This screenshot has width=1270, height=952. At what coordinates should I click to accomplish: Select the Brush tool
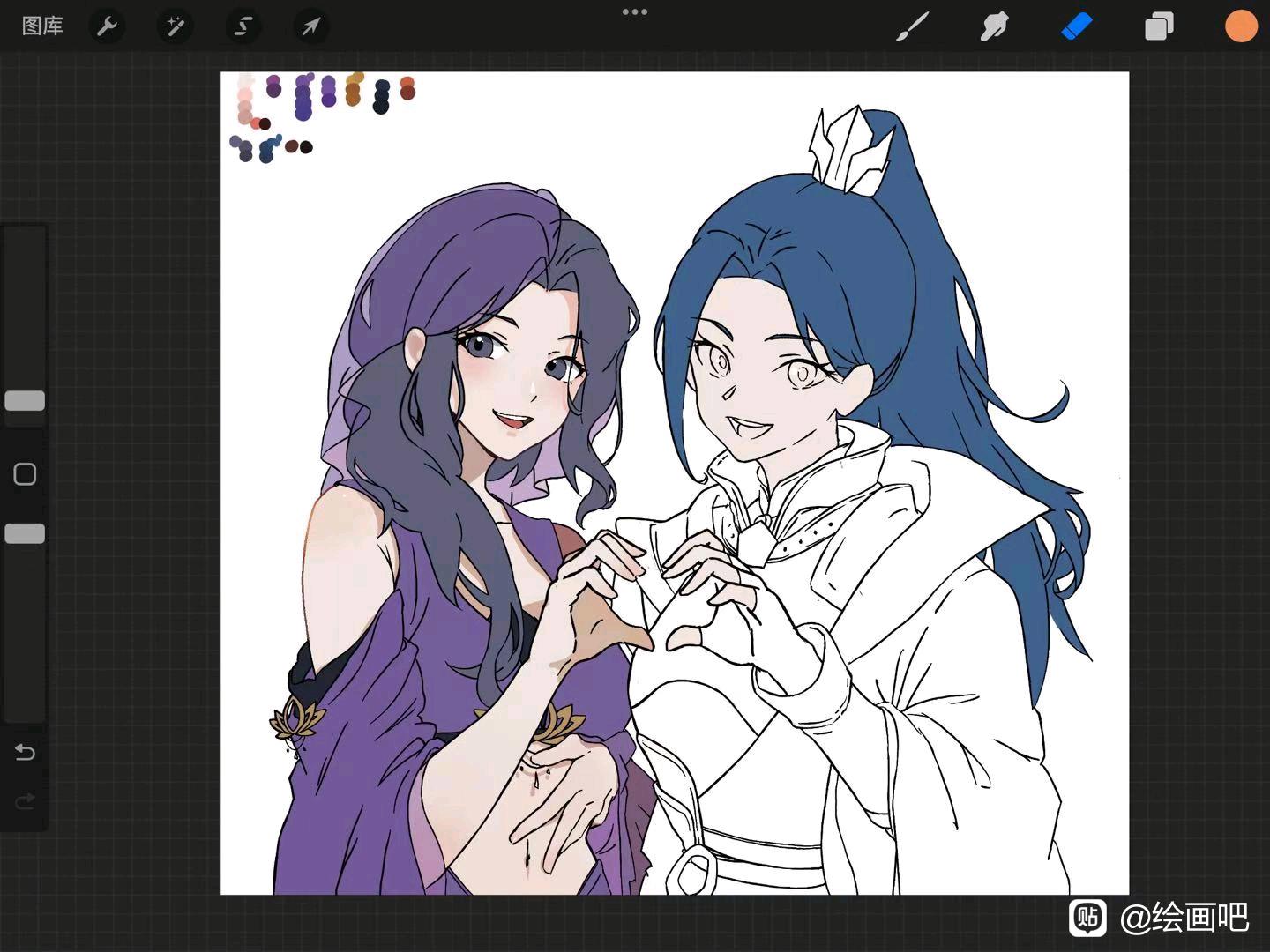coord(912,26)
